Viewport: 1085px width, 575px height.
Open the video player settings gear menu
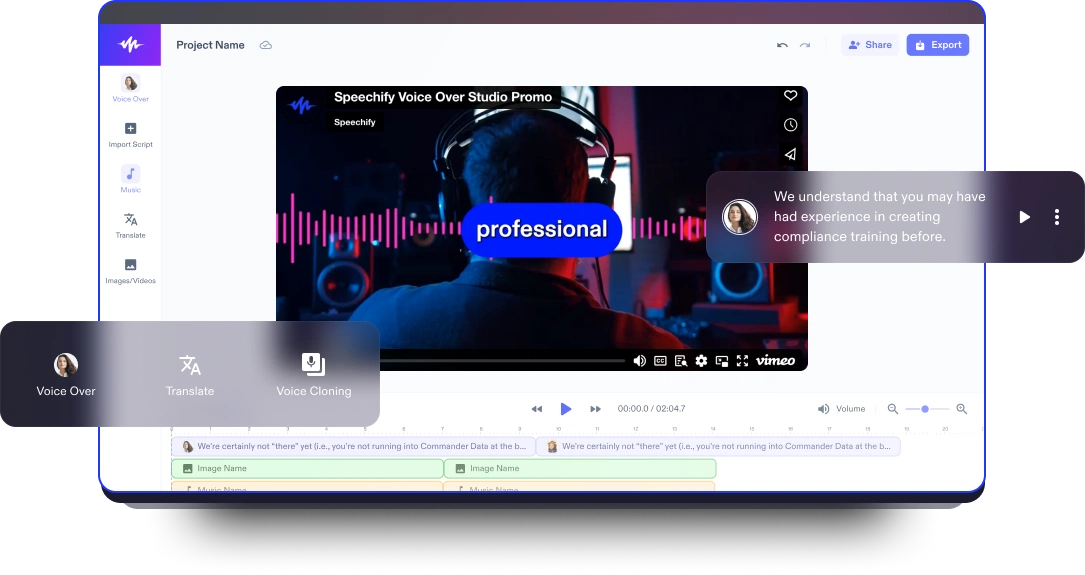pos(701,361)
